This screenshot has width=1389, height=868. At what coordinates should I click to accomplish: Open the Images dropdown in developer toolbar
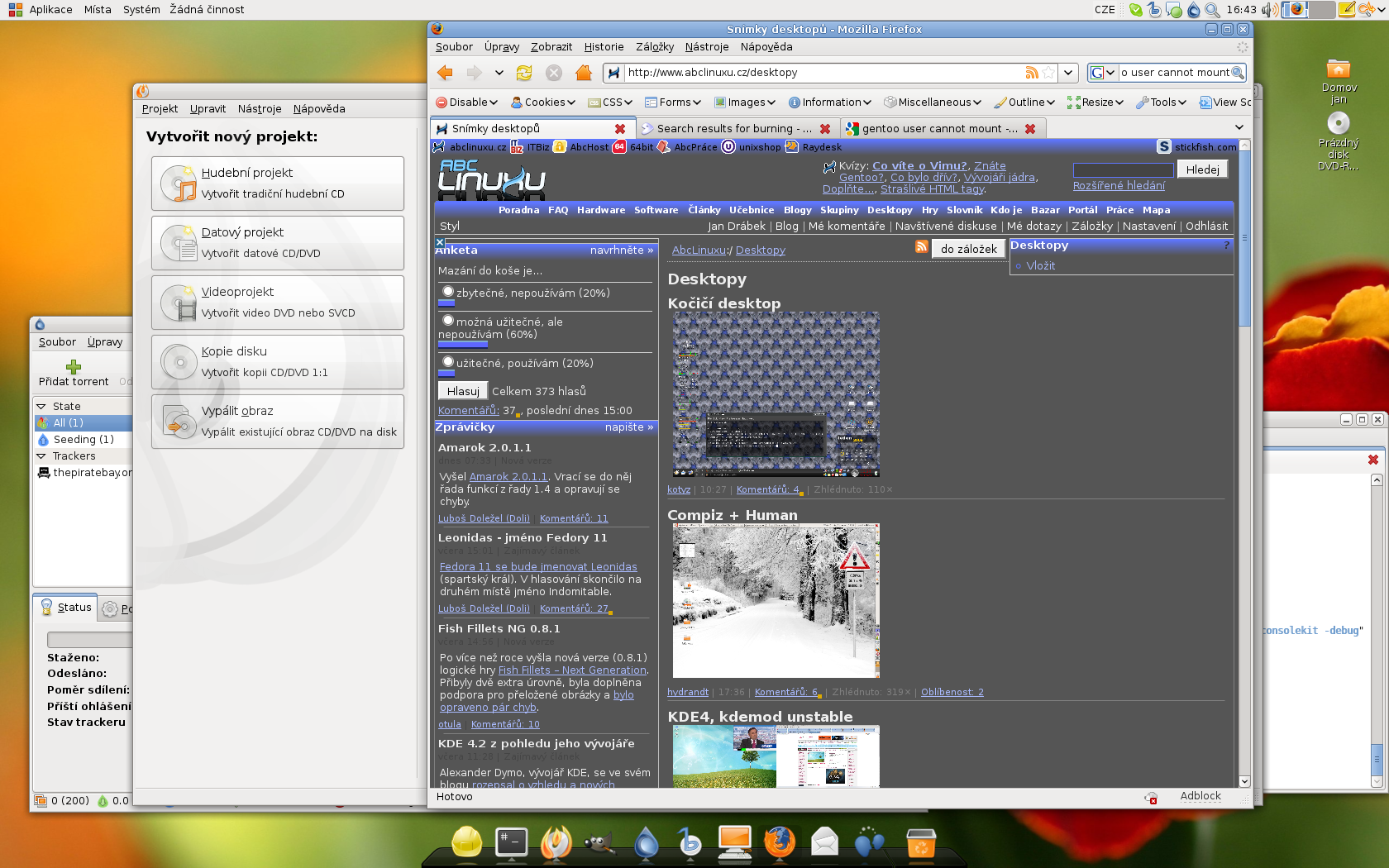pyautogui.click(x=745, y=103)
